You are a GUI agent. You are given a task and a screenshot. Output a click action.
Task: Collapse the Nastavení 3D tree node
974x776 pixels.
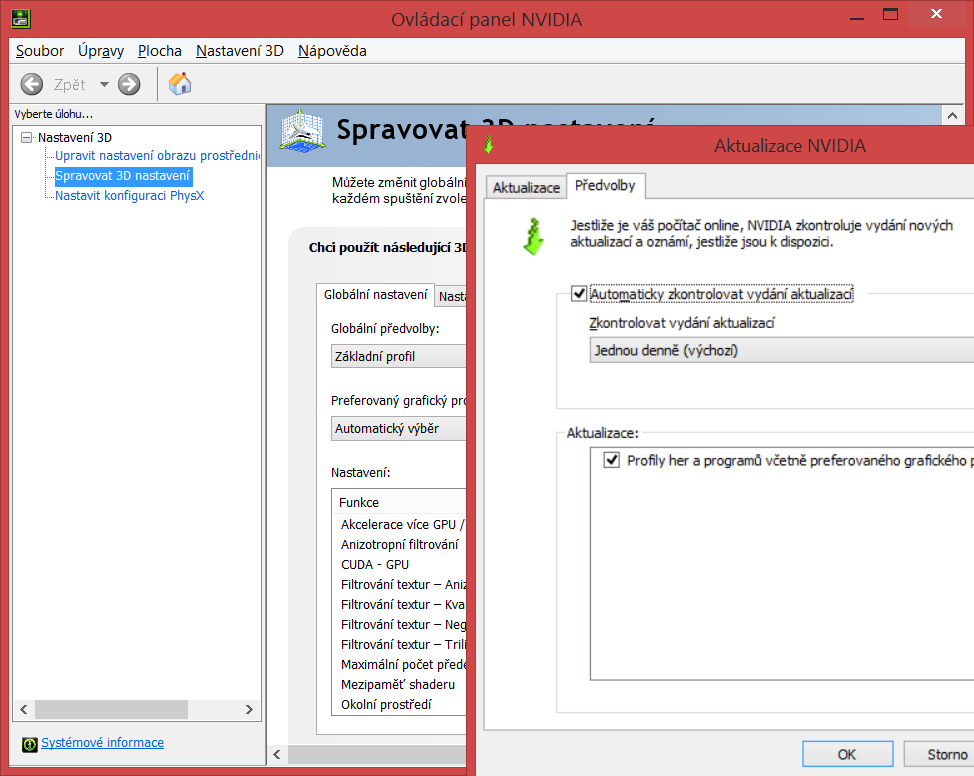[26, 137]
